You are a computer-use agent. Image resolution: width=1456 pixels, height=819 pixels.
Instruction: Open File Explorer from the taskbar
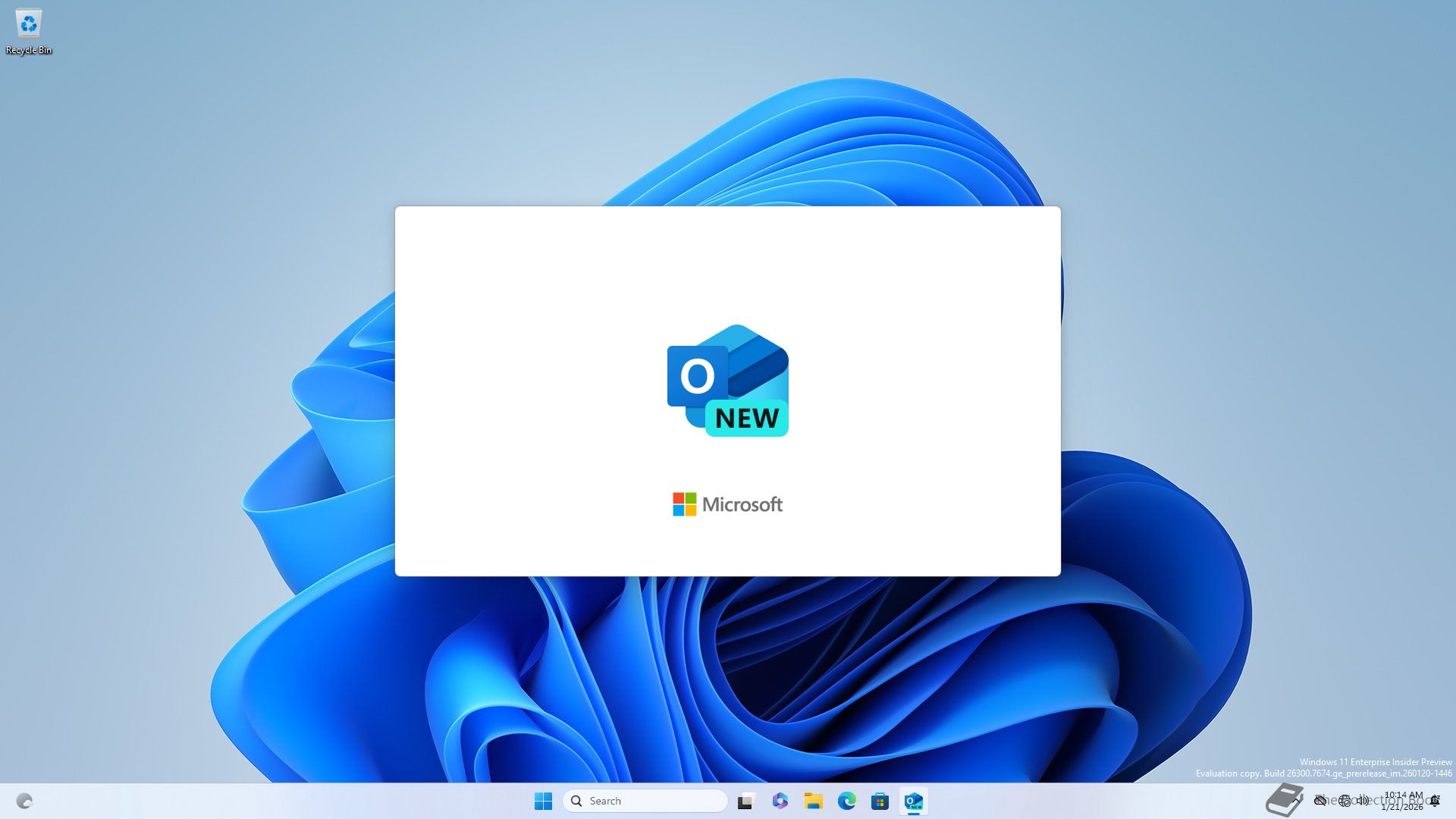coord(813,801)
